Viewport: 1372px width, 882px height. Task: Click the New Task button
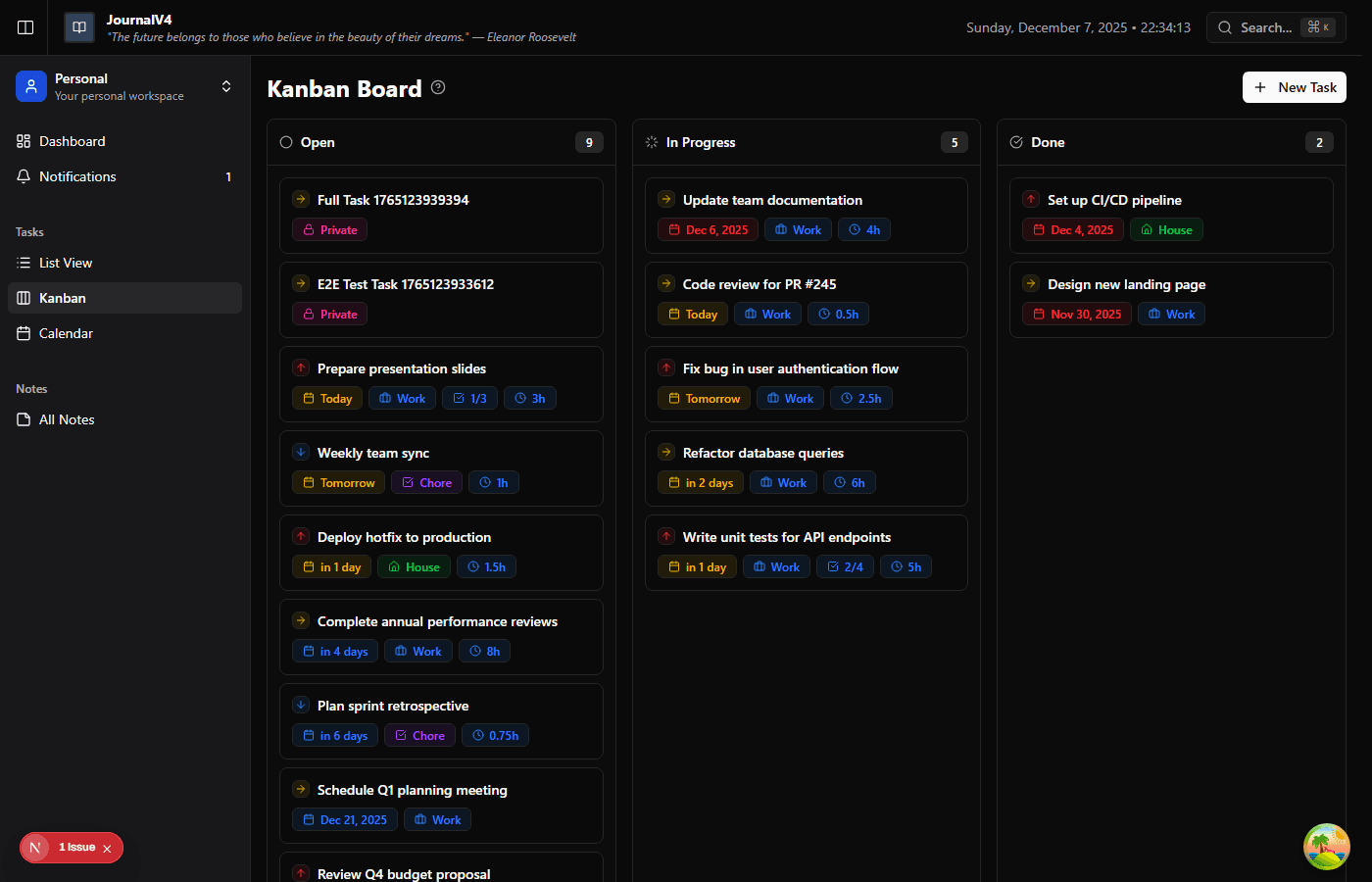click(1294, 87)
